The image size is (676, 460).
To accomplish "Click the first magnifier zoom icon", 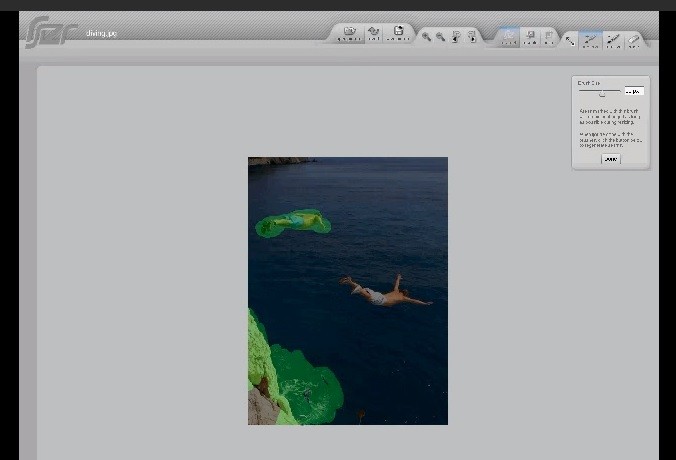I will [426, 37].
